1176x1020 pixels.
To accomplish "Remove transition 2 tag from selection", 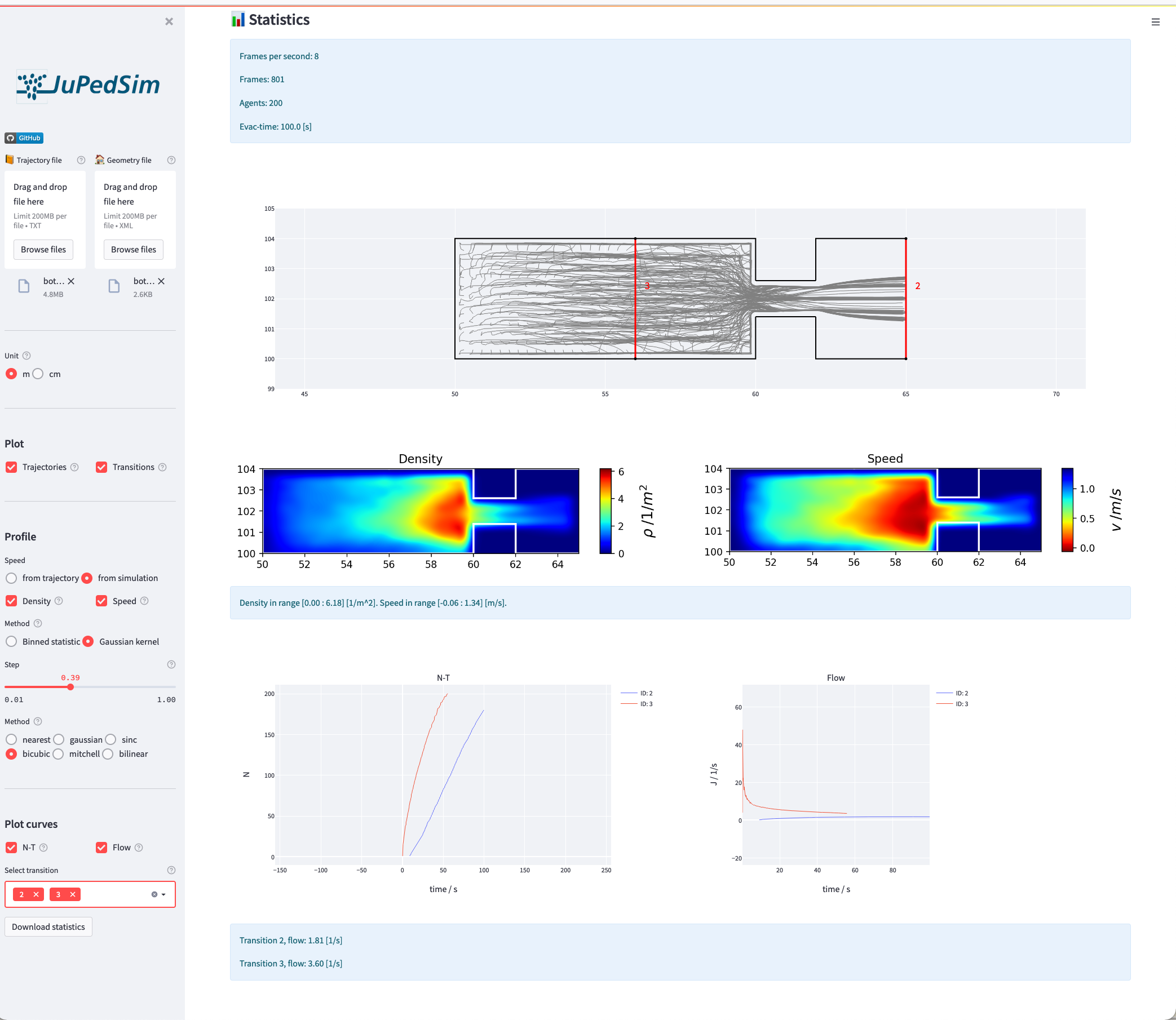I will [x=36, y=895].
